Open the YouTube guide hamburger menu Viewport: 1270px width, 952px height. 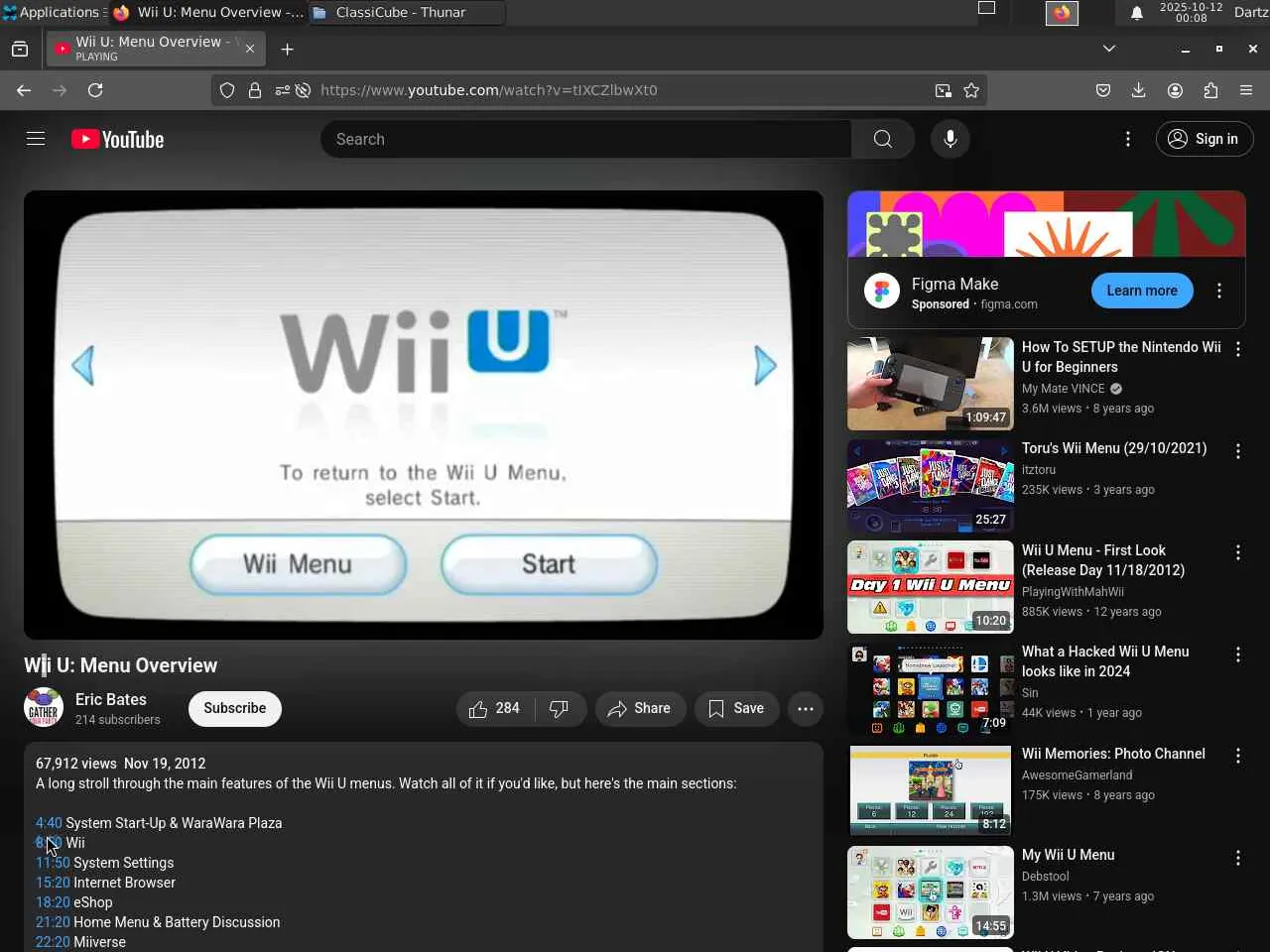click(36, 139)
